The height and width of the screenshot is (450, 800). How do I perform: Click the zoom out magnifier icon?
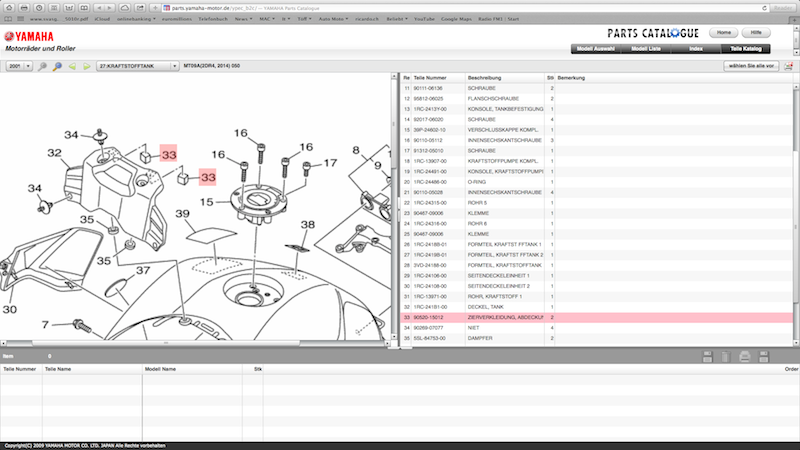42,66
